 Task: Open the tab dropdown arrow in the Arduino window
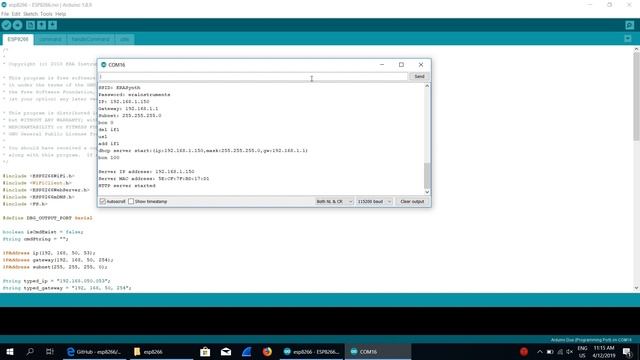(x=628, y=38)
